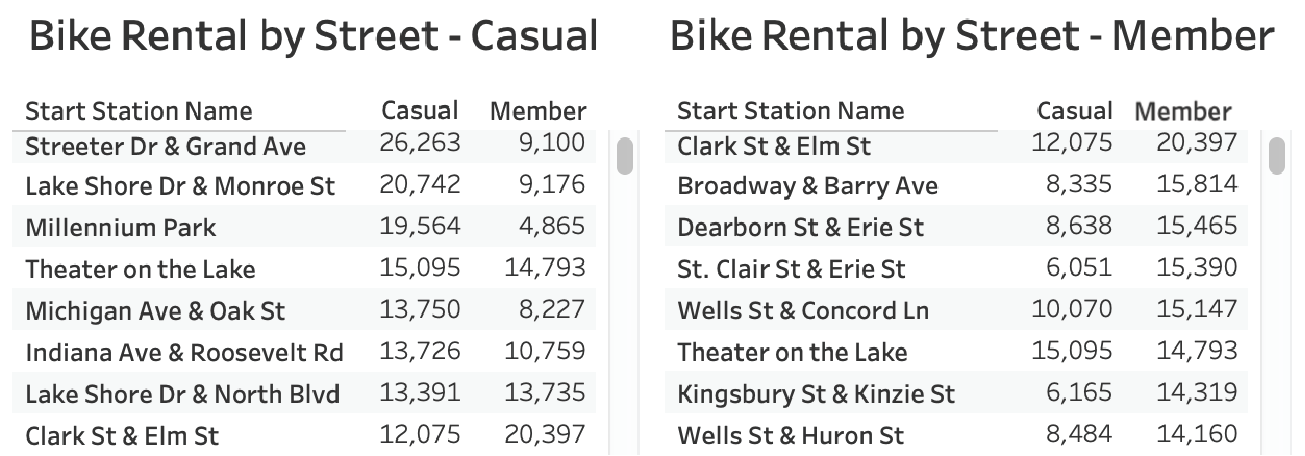
Task: Select the bold Member header in right table
Action: (1184, 110)
